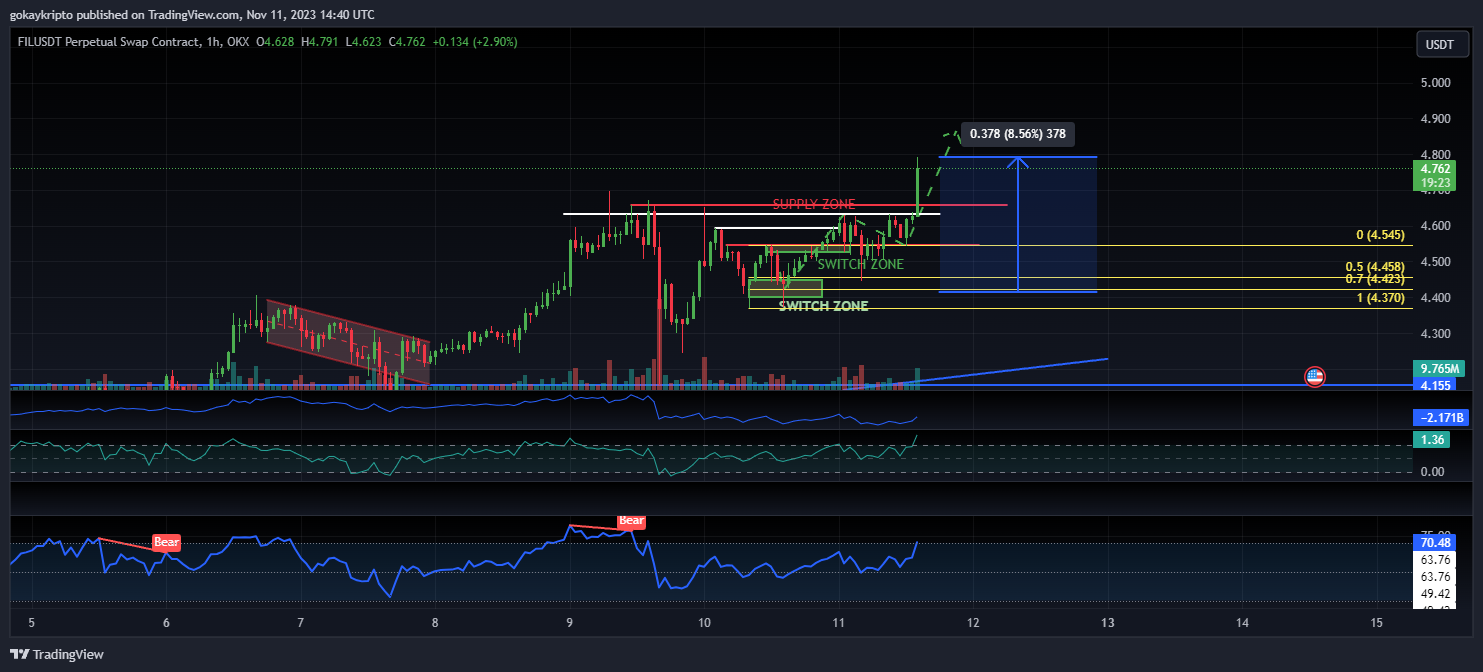Open the USDT currency selector button
Viewport: 1483px width, 672px height.
click(x=1440, y=45)
